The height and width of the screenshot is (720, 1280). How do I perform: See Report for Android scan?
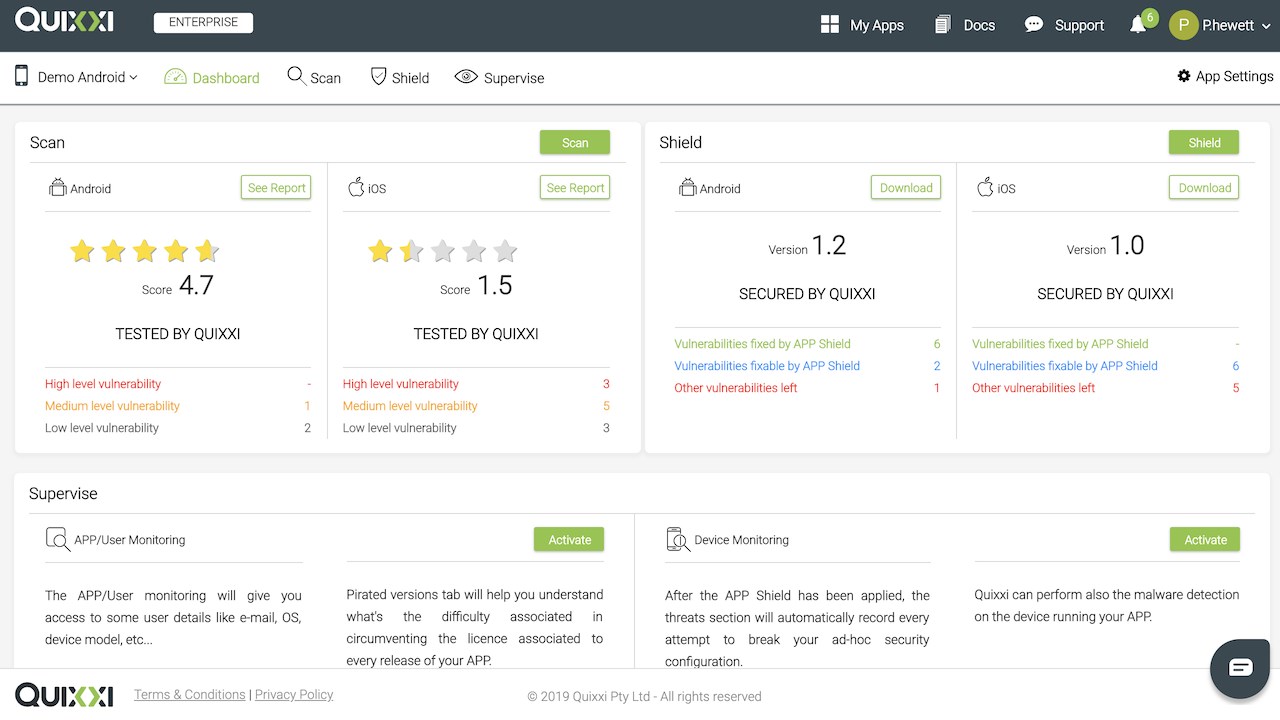tap(276, 188)
